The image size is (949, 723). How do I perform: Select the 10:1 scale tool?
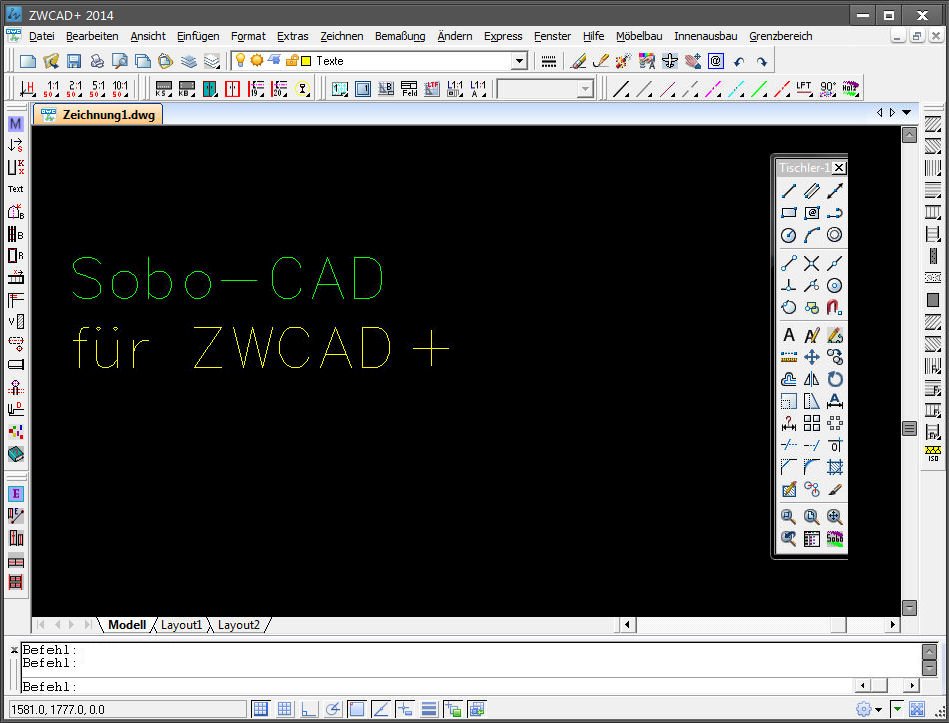[120, 89]
